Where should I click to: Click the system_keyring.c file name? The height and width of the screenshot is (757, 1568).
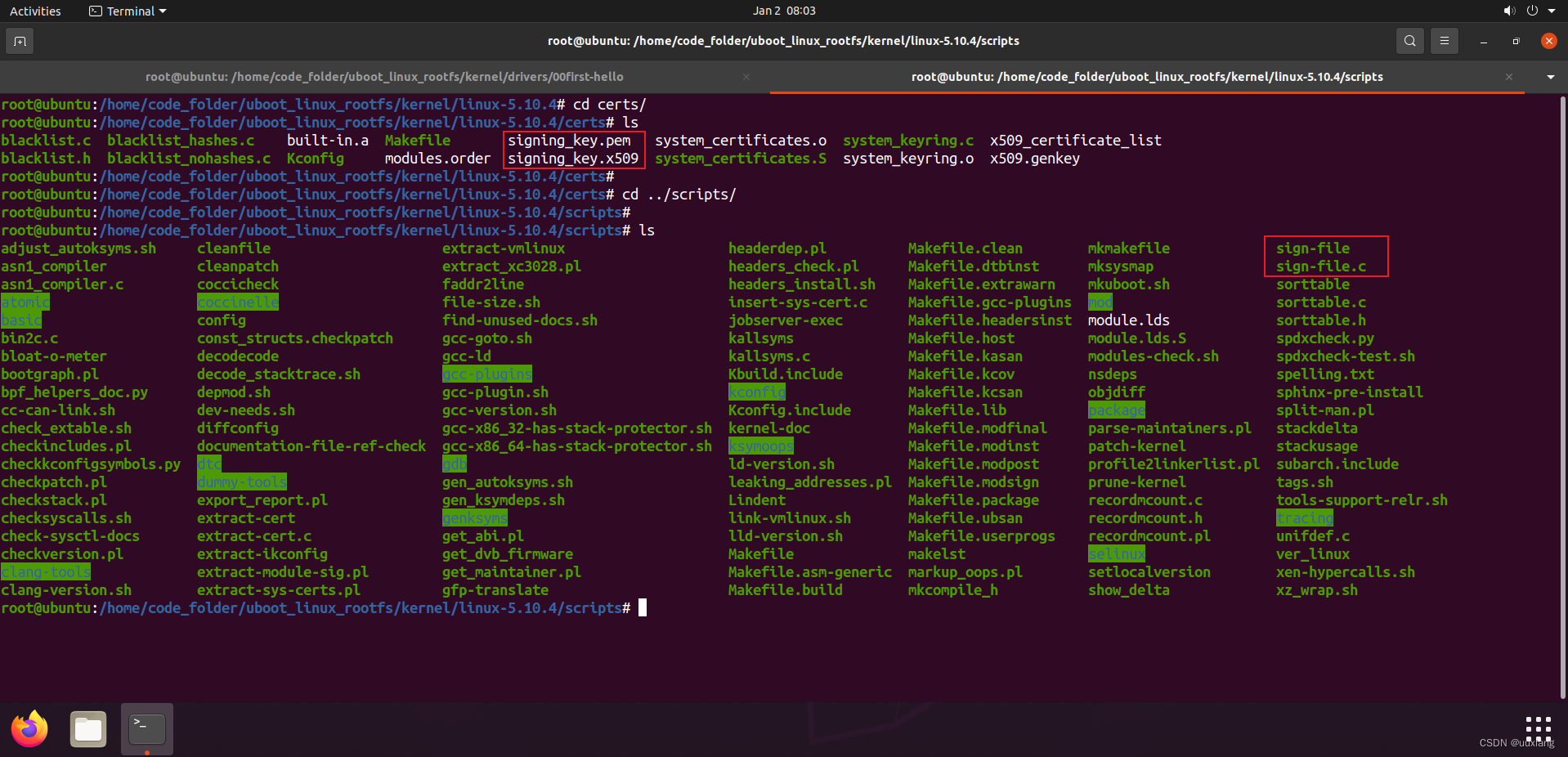tap(908, 141)
